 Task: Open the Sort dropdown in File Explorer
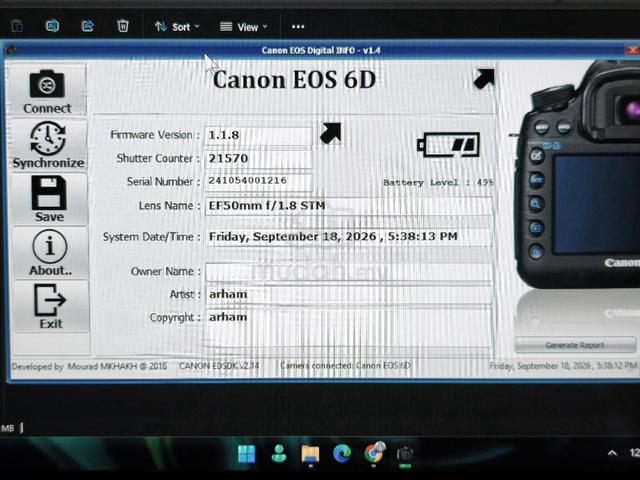pos(177,27)
